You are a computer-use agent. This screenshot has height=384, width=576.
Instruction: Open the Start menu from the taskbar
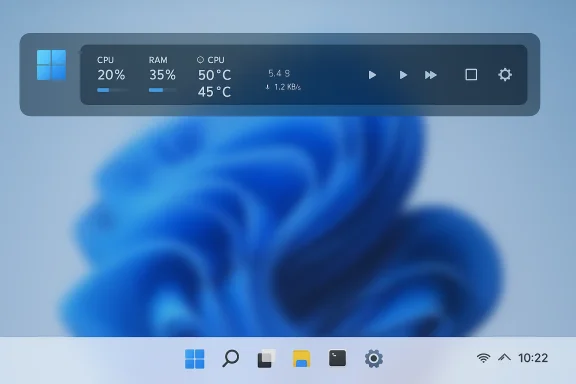click(x=195, y=358)
